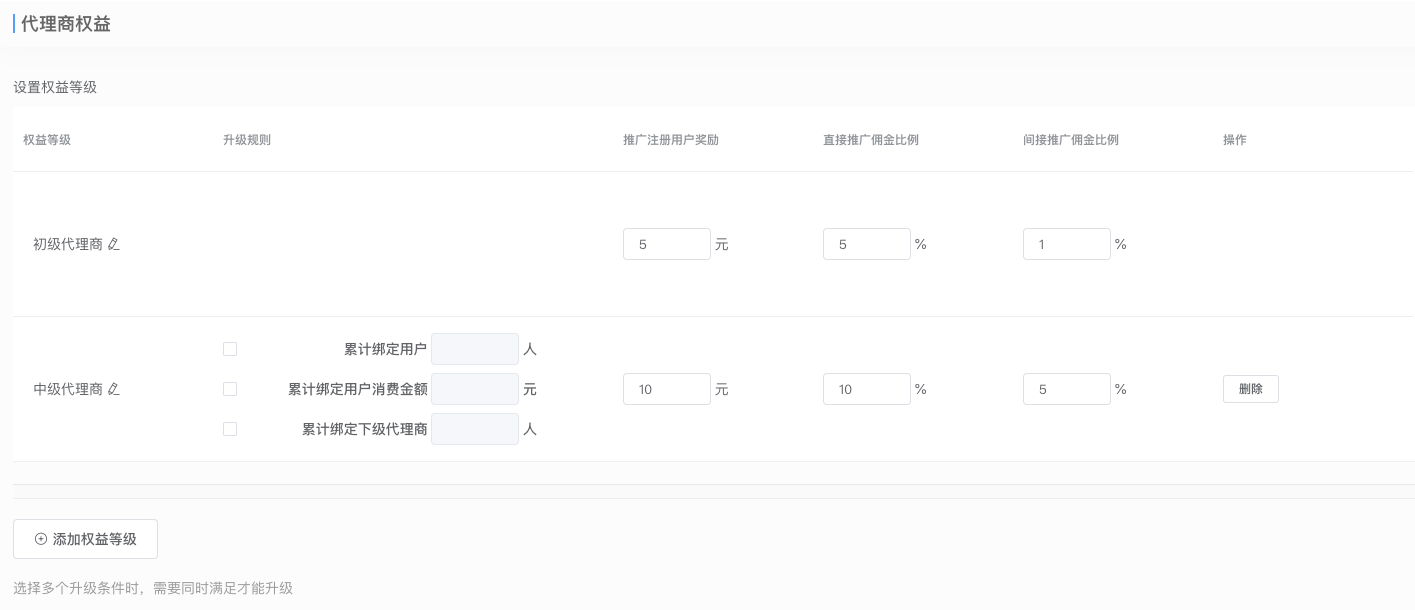Select the 累计绑定下级代理商 count input
This screenshot has width=1415, height=610.
474,429
